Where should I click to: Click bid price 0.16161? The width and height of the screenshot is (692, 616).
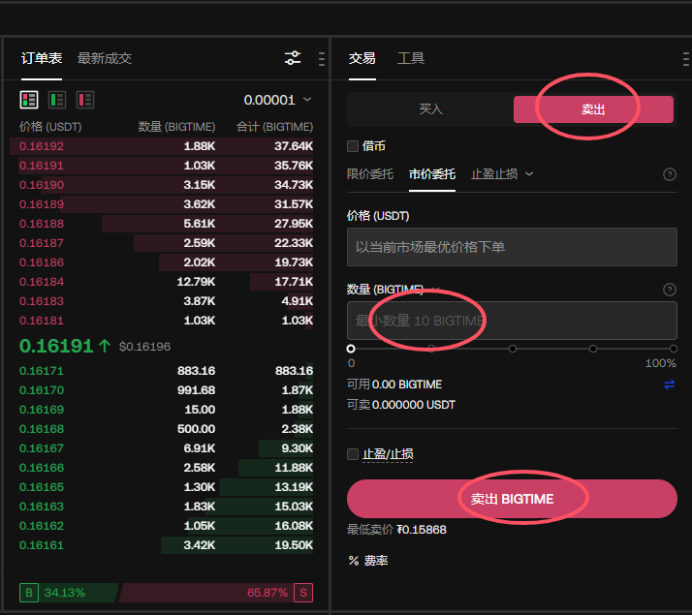[41, 545]
